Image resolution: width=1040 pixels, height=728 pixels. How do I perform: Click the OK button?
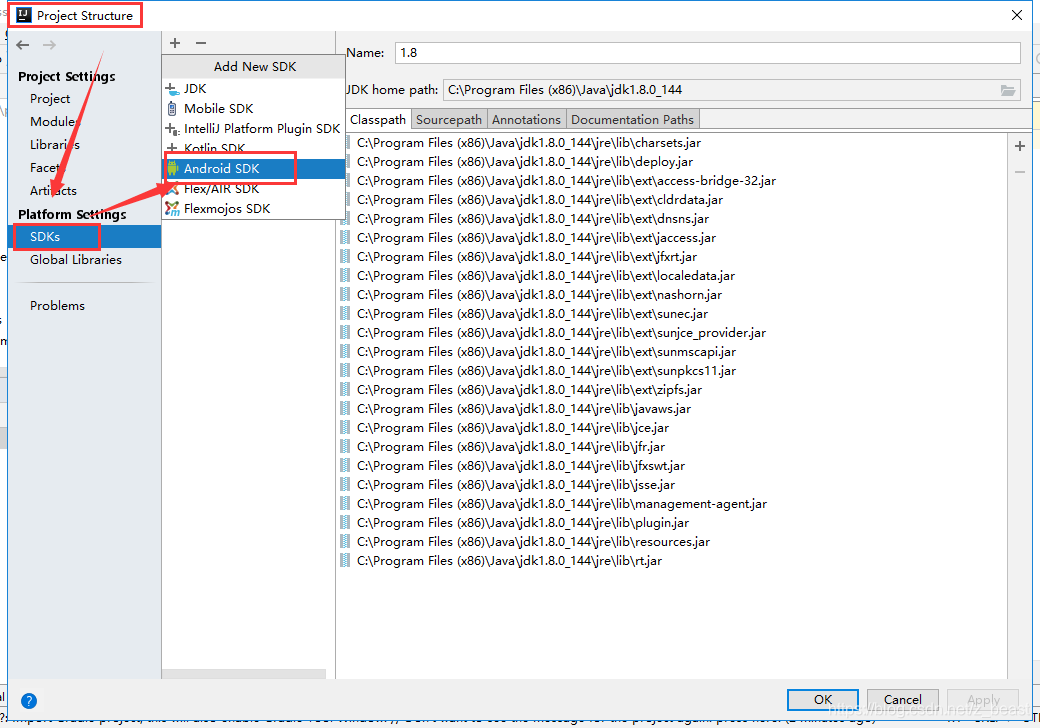click(823, 699)
